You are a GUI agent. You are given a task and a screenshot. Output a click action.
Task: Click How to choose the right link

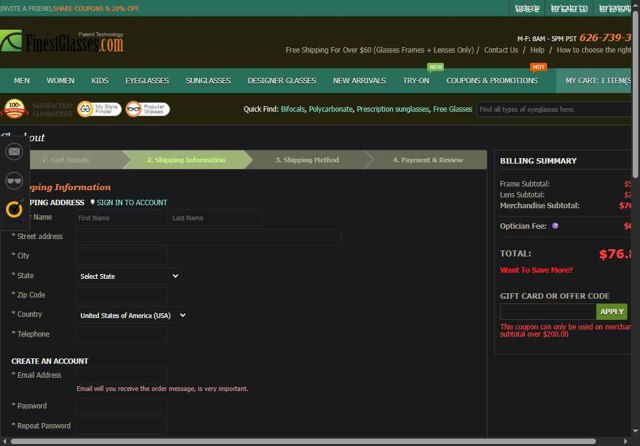[x=594, y=50]
